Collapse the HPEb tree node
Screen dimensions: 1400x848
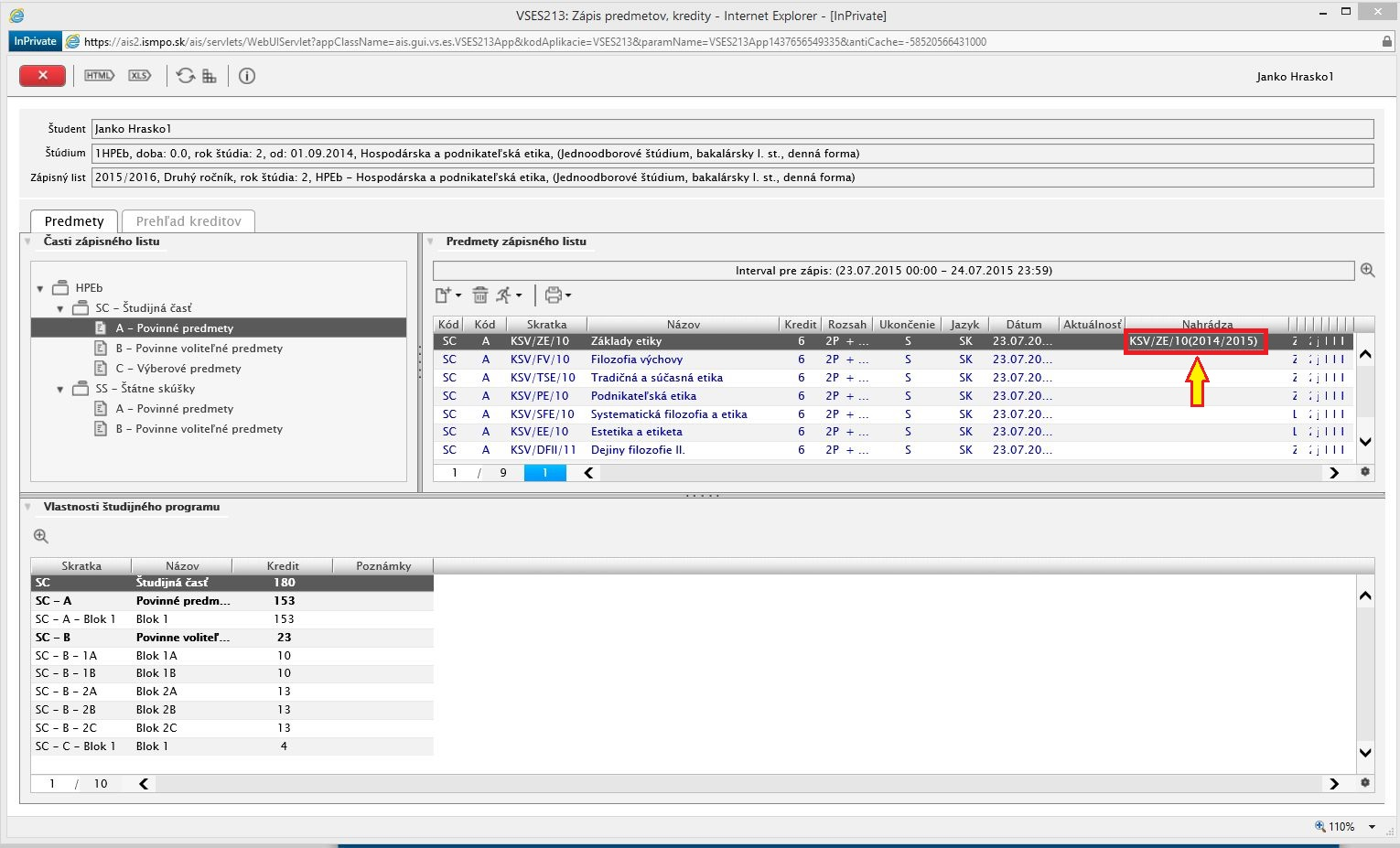click(40, 288)
